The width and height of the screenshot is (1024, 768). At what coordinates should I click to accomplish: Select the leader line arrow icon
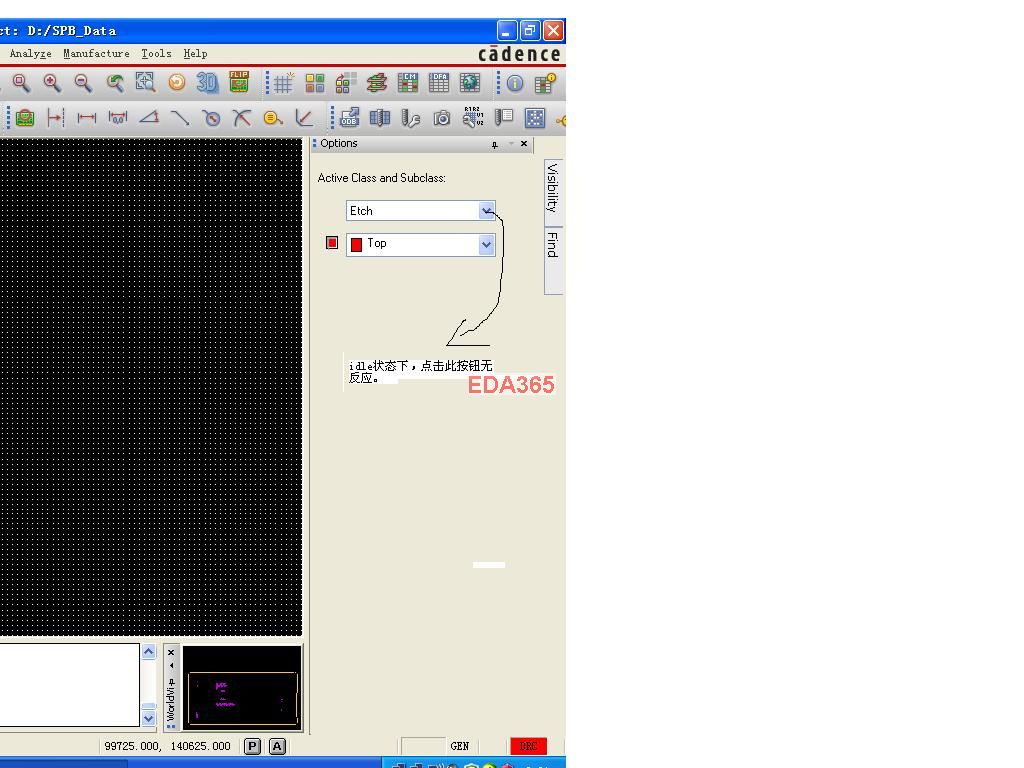(x=180, y=118)
